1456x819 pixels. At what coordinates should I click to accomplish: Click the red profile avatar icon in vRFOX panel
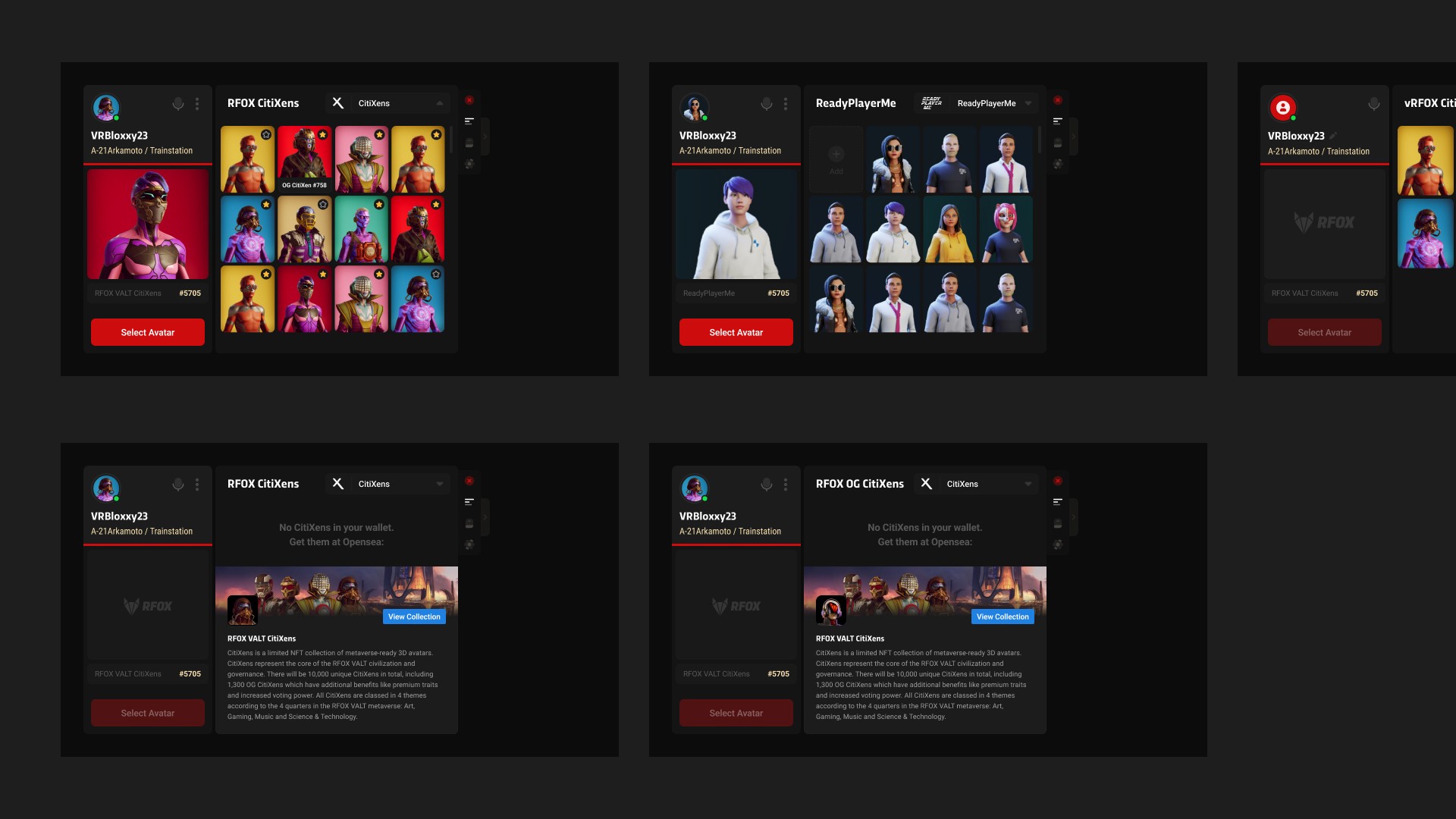coord(1283,108)
